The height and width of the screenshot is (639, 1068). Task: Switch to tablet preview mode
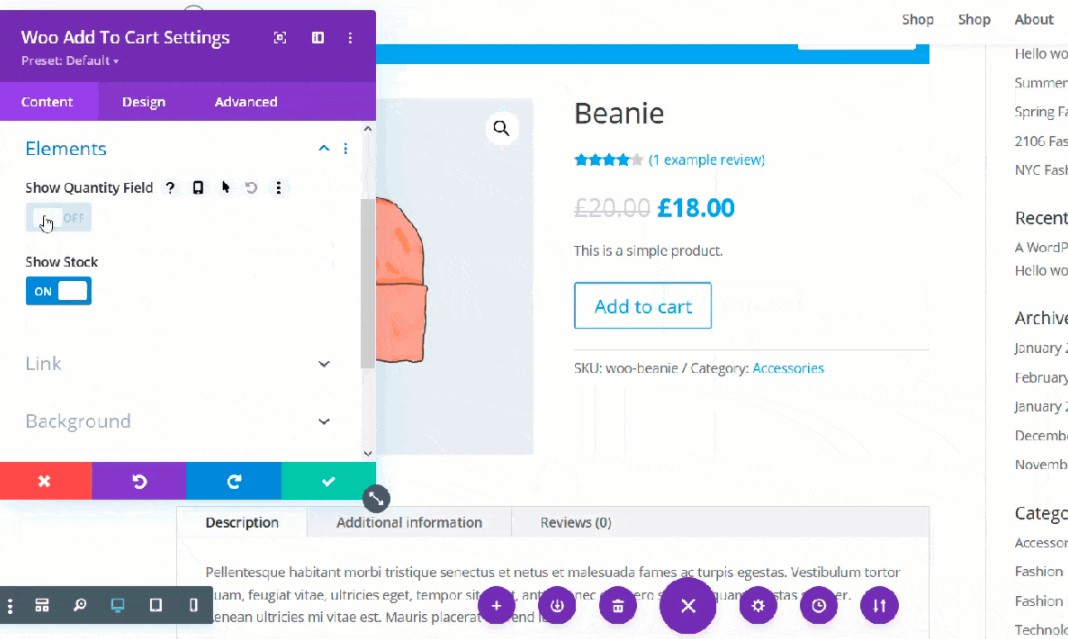[x=155, y=605]
